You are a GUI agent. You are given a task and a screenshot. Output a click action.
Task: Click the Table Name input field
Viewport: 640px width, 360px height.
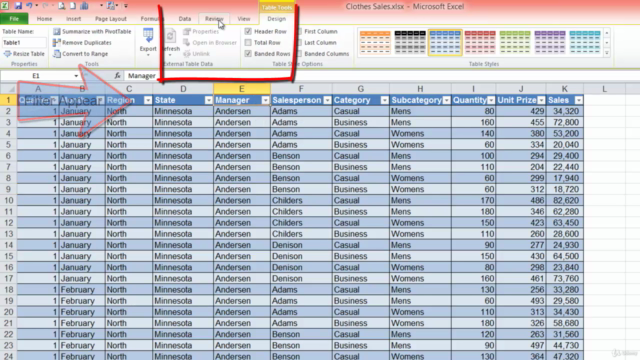tap(24, 42)
